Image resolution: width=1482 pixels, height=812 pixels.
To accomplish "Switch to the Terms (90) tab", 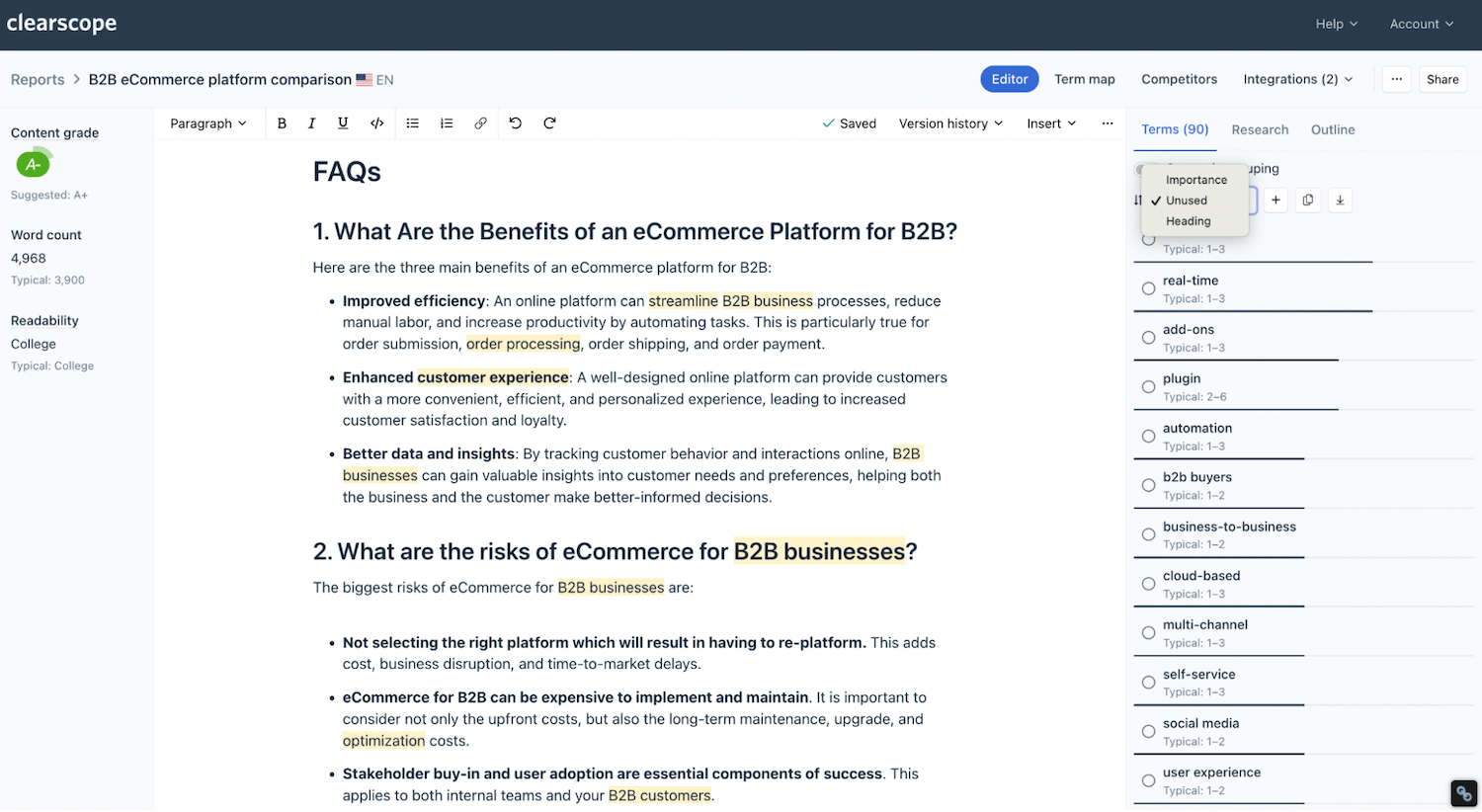I will click(x=1175, y=129).
